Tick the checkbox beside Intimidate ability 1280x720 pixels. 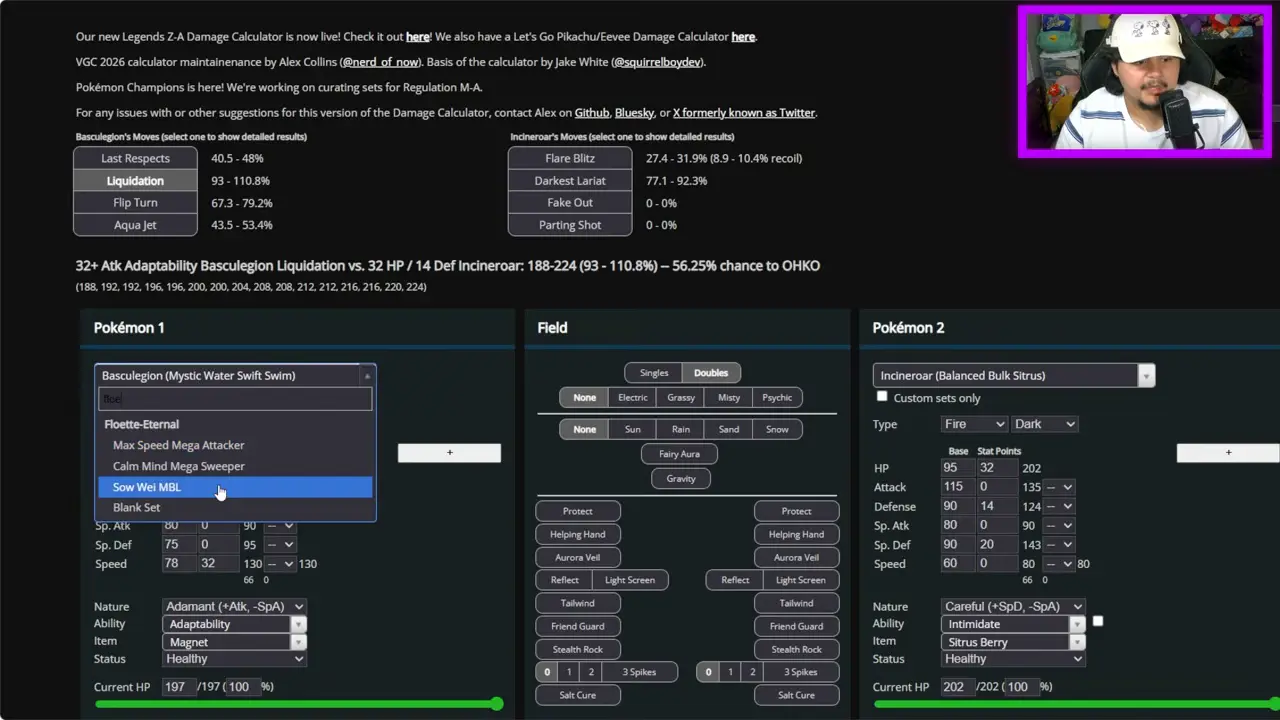[x=1098, y=621]
